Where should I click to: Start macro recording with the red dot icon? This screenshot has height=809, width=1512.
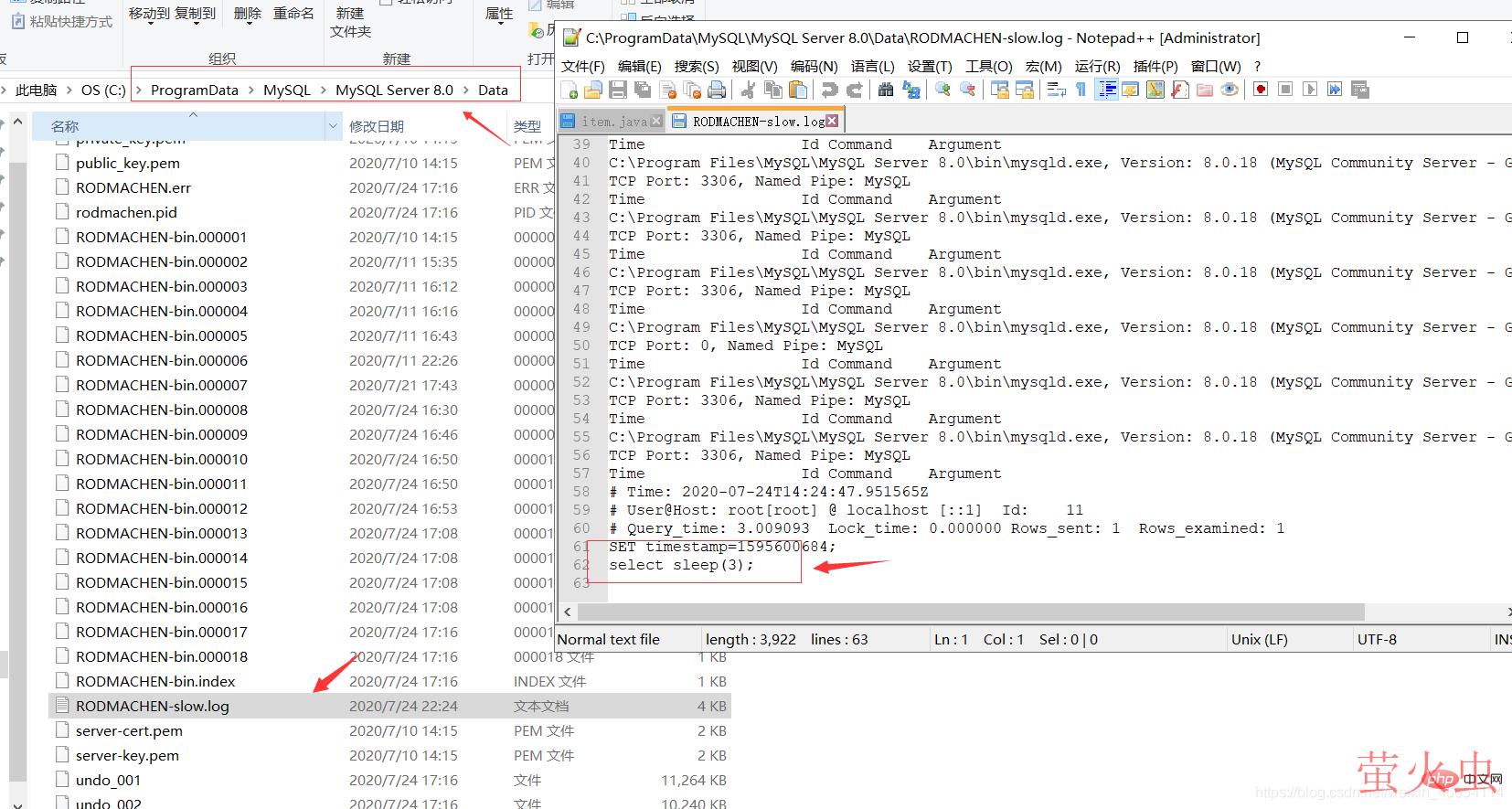pos(1261,90)
